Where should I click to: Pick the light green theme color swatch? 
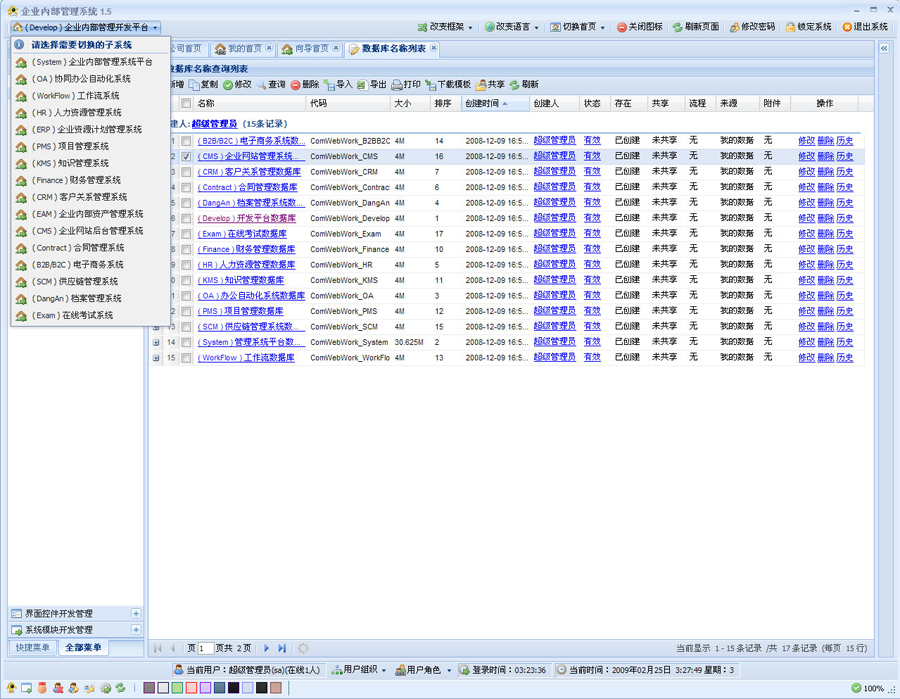177,688
